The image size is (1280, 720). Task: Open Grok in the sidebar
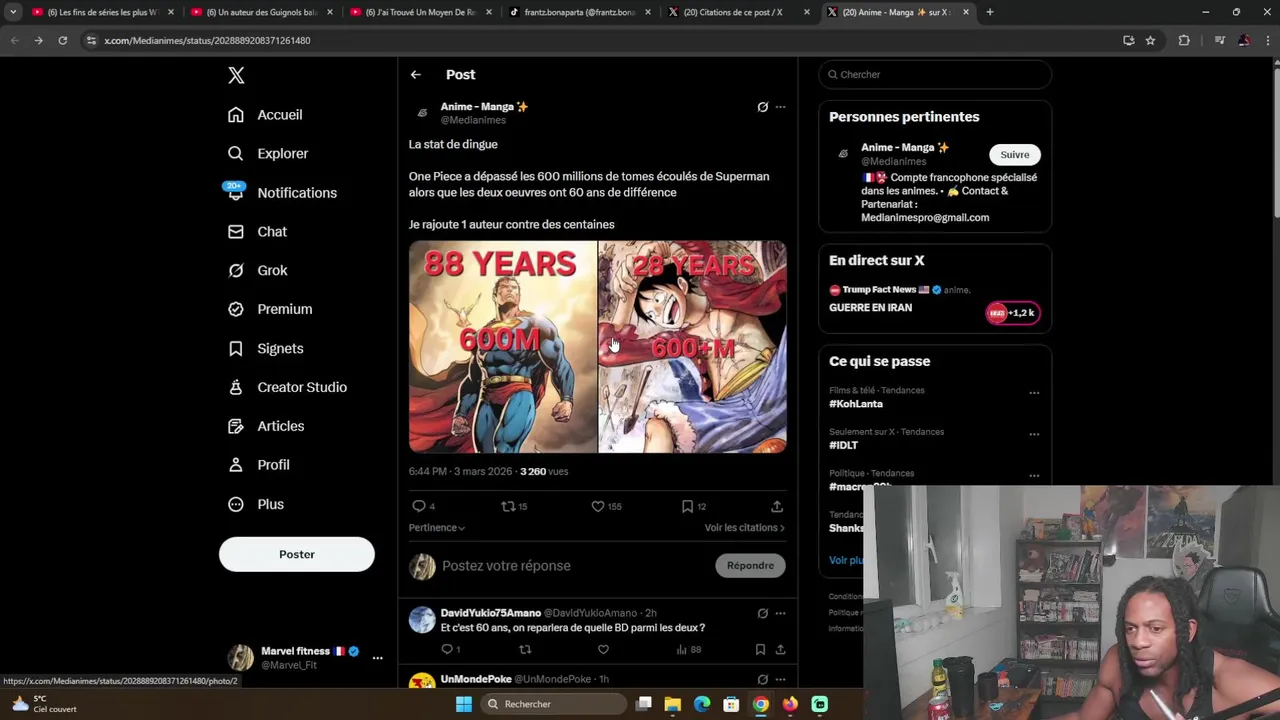pyautogui.click(x=257, y=271)
